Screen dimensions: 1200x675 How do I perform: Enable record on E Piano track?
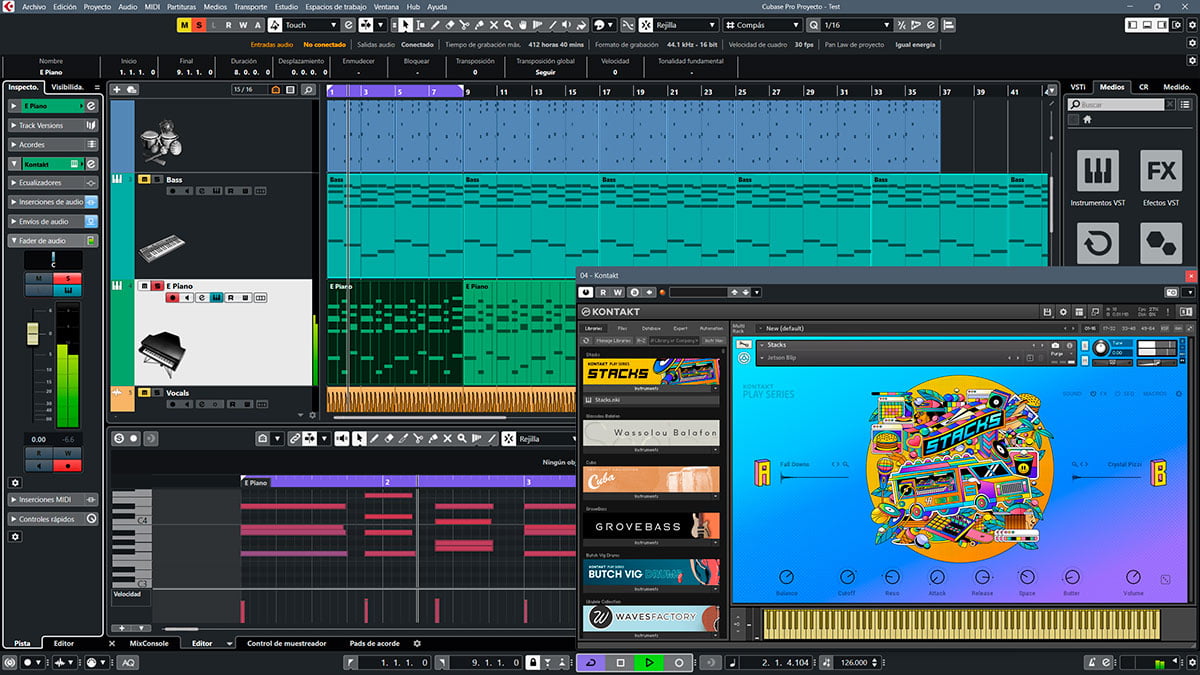[173, 297]
